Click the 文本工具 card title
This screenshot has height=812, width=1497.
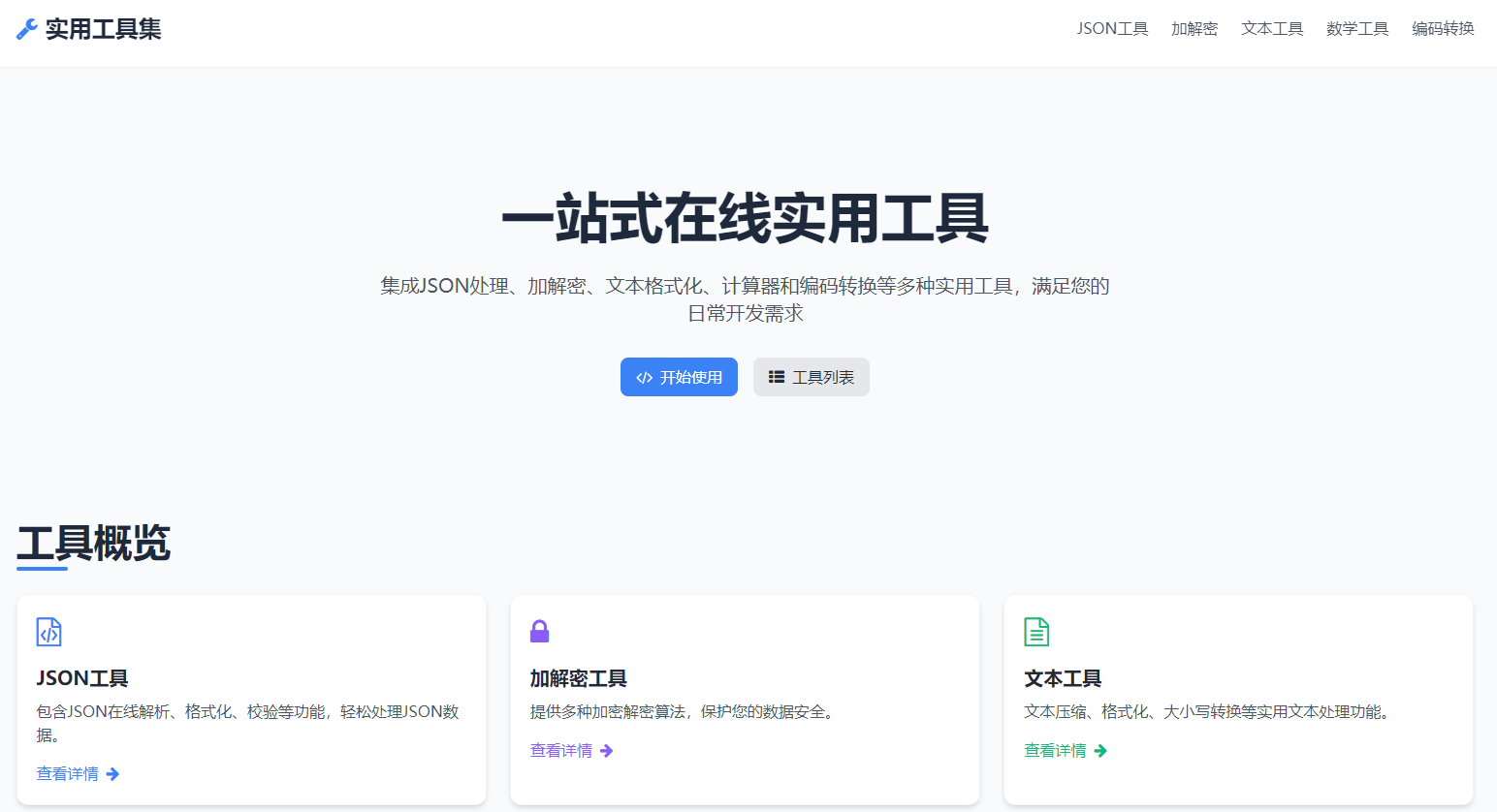1063,678
